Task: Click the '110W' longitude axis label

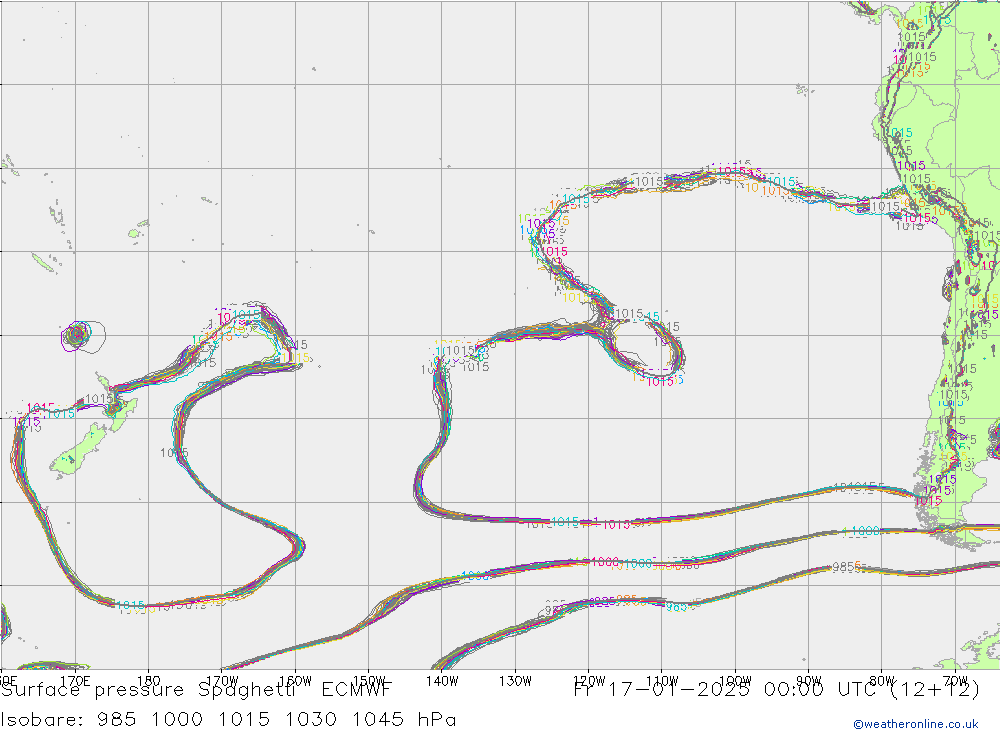Action: [662, 681]
